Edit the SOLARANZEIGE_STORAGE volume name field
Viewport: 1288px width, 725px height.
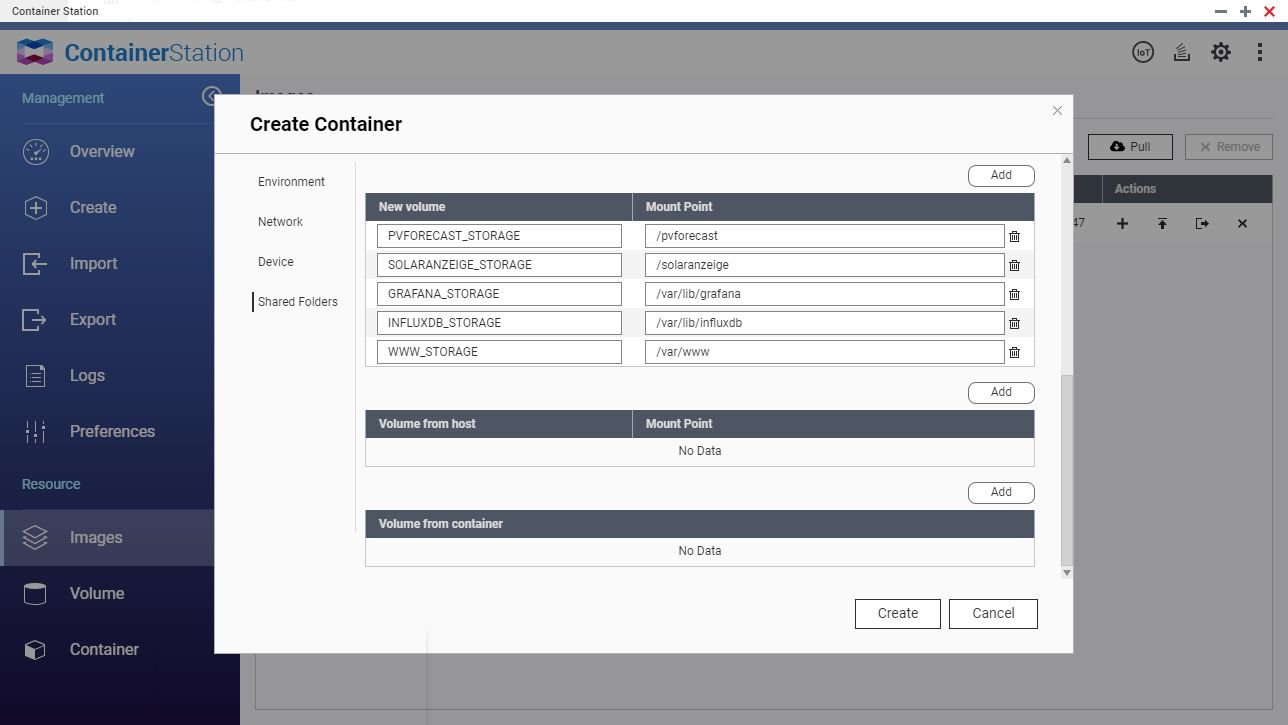(x=499, y=265)
